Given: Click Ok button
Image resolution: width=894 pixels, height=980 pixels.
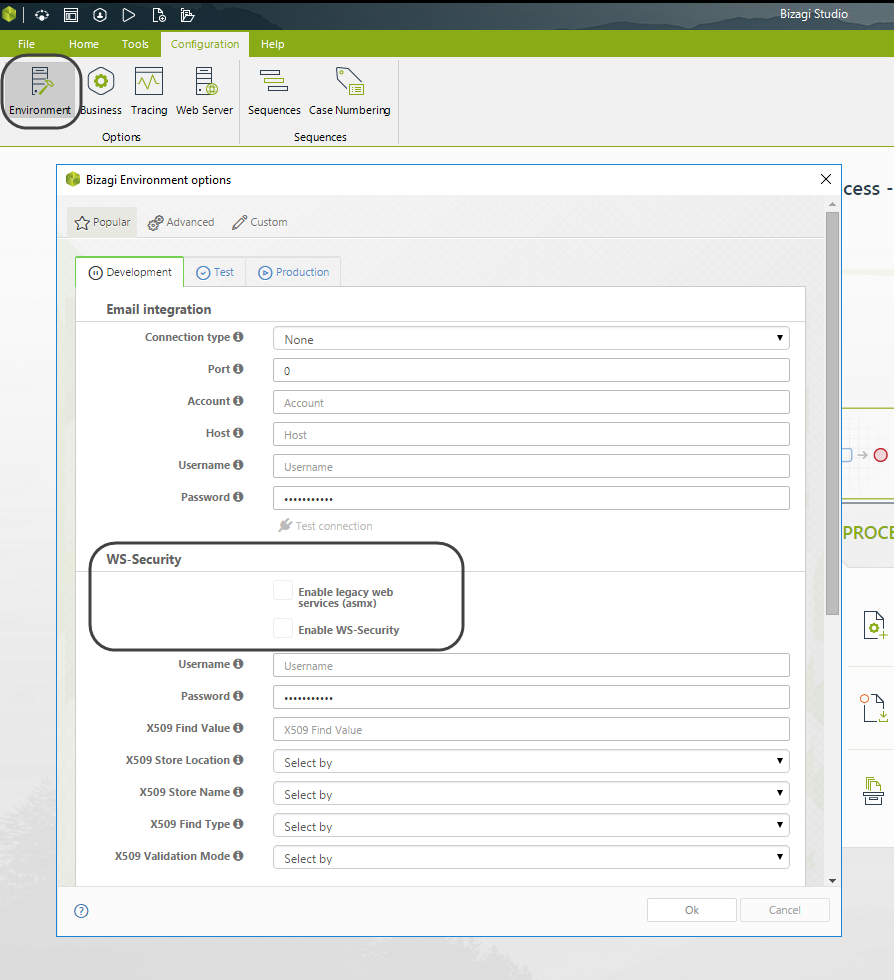Looking at the screenshot, I should pos(691,910).
